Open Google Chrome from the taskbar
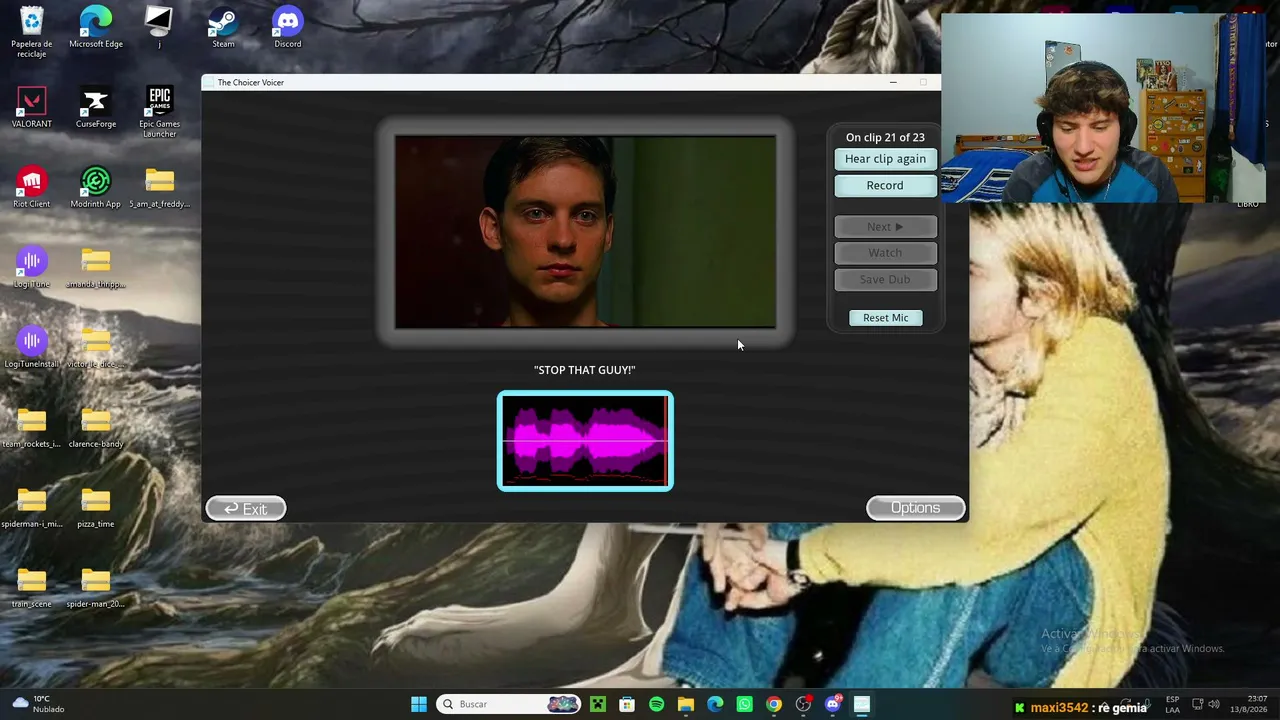Viewport: 1280px width, 720px height. pos(774,704)
